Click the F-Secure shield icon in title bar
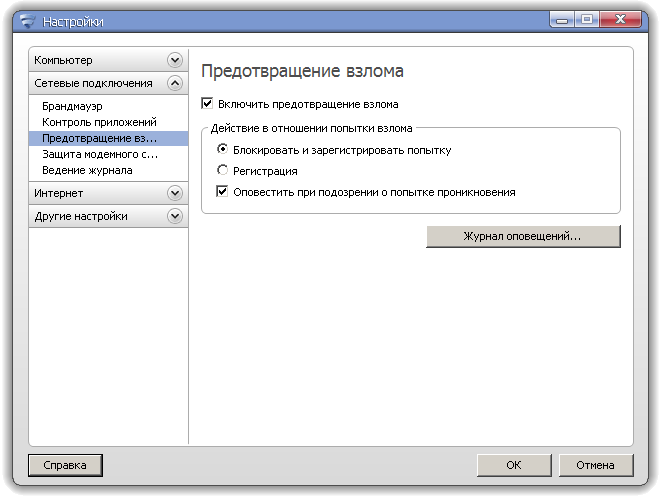 28,21
